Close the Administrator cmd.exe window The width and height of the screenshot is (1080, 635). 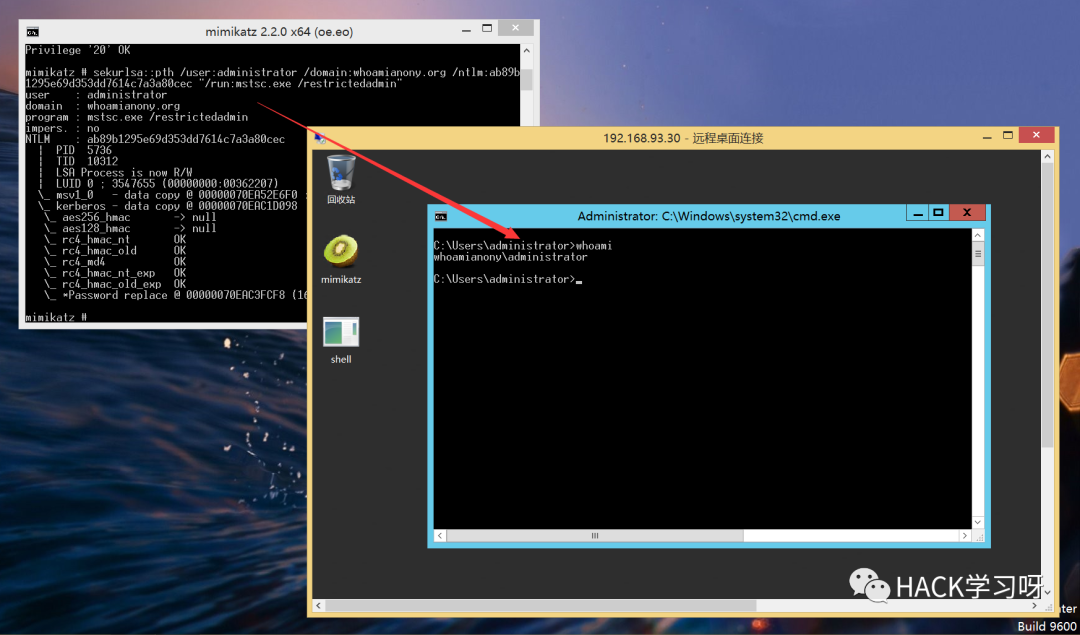click(x=967, y=213)
